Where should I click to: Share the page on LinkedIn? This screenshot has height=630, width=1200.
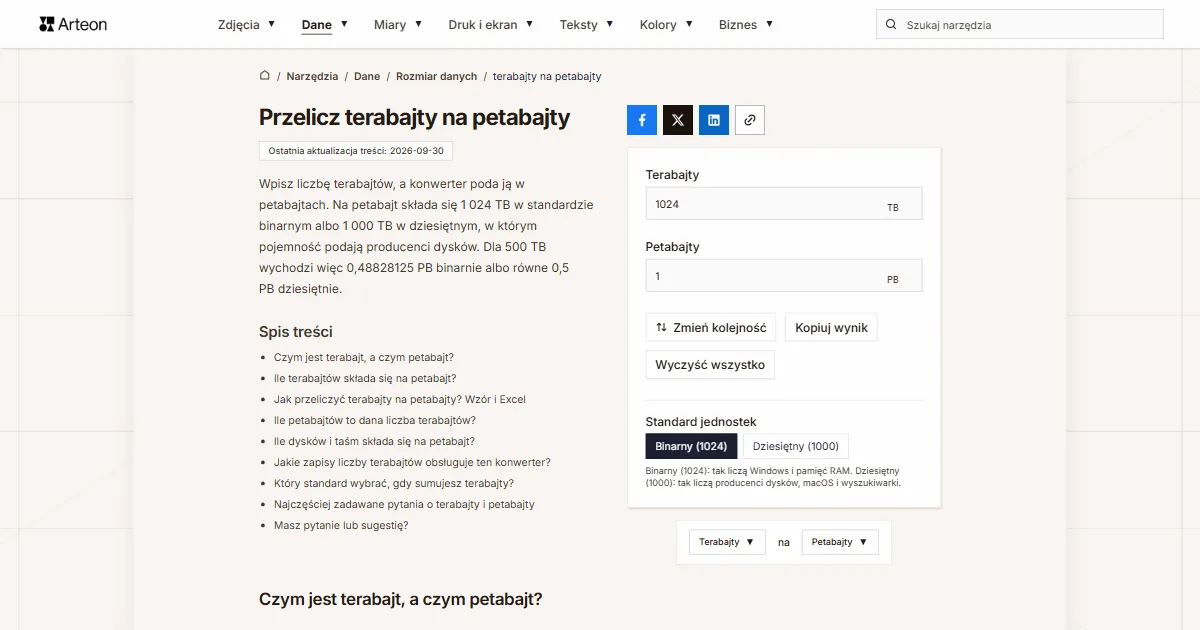714,120
